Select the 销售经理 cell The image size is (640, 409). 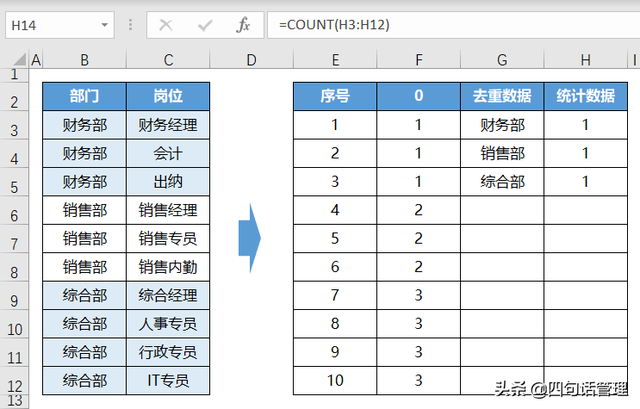coord(168,210)
